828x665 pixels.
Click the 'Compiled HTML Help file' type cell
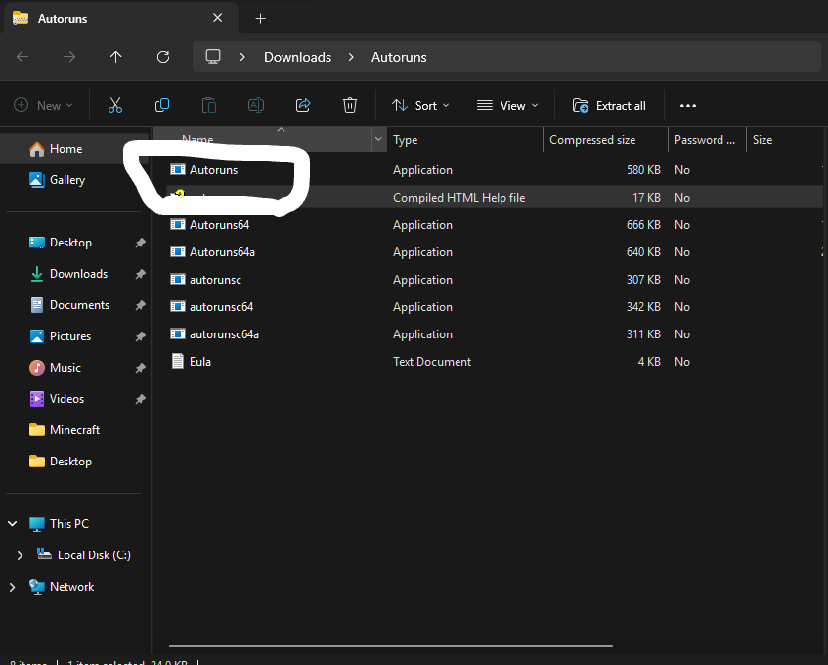(459, 198)
